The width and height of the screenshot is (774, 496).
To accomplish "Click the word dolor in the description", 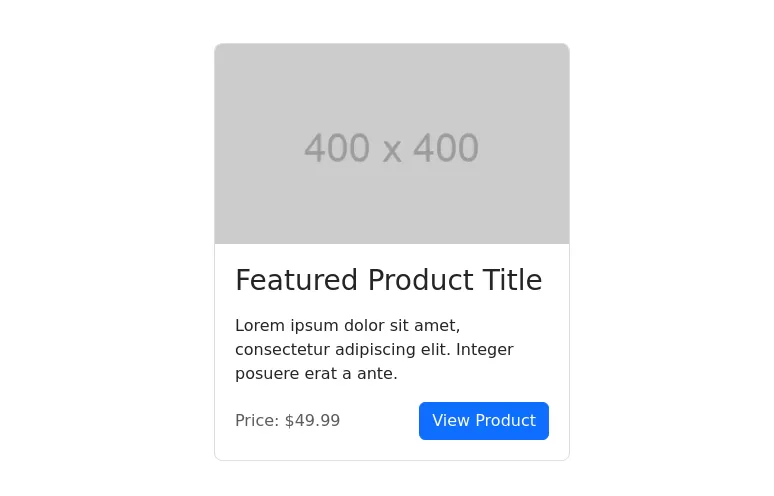I will coord(363,326).
